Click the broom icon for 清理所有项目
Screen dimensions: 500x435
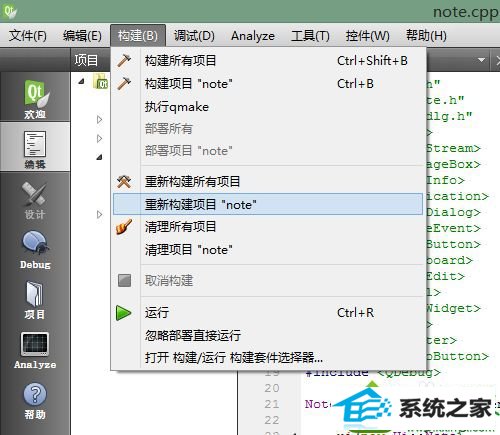(124, 227)
